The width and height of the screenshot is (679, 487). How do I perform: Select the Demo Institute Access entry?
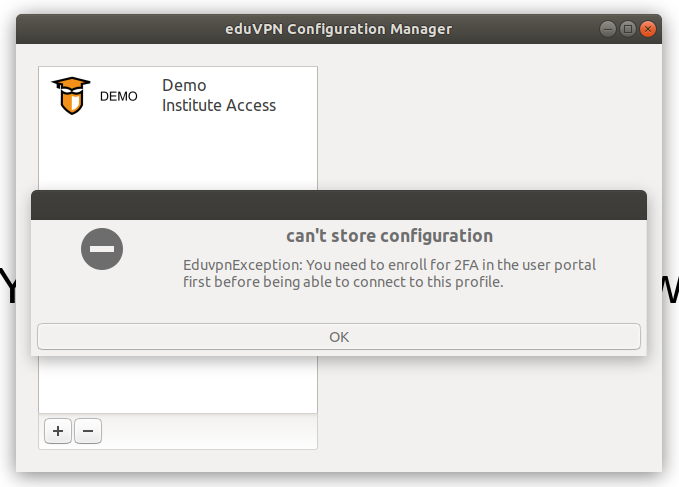click(x=178, y=96)
